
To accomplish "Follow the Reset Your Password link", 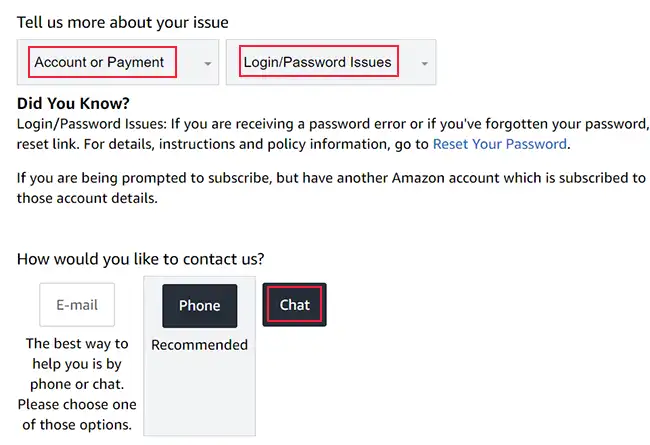I will [499, 144].
